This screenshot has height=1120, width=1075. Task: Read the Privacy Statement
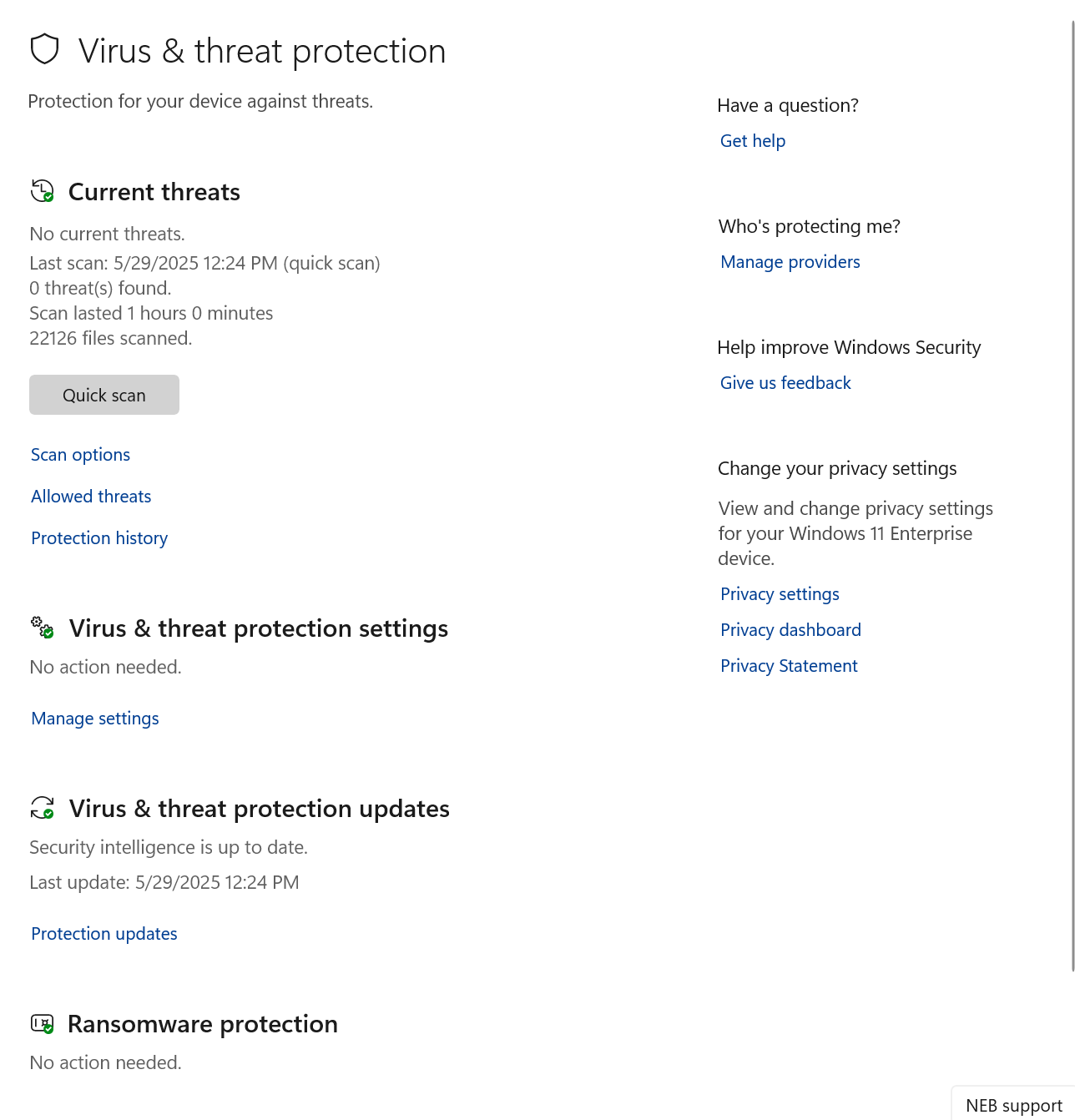tap(789, 666)
